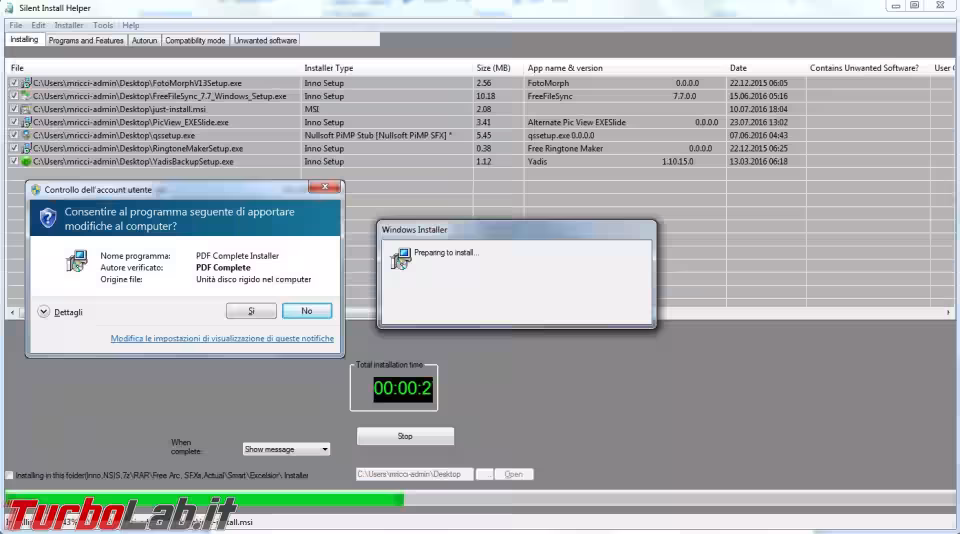Open the Installer menu
This screenshot has height=534, width=960.
[x=69, y=25]
